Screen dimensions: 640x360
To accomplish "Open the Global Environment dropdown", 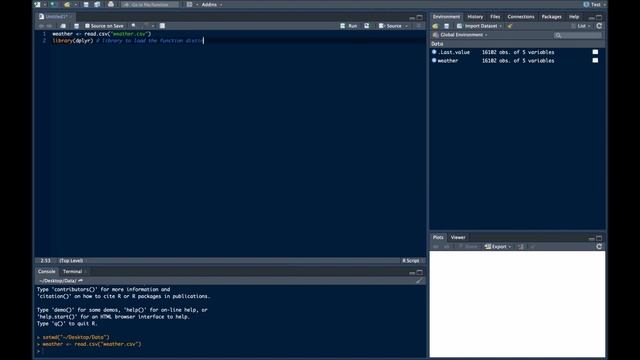I will pos(460,35).
